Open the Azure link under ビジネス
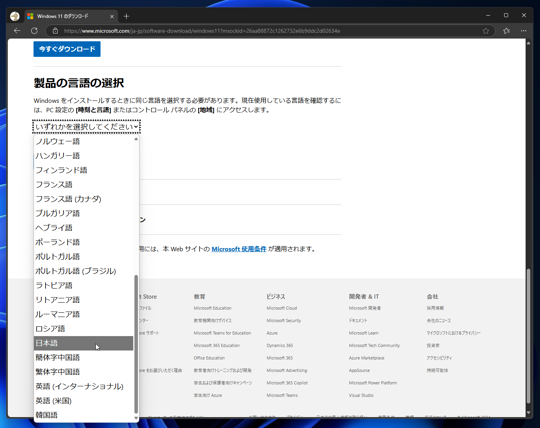Image resolution: width=540 pixels, height=428 pixels. 272,333
